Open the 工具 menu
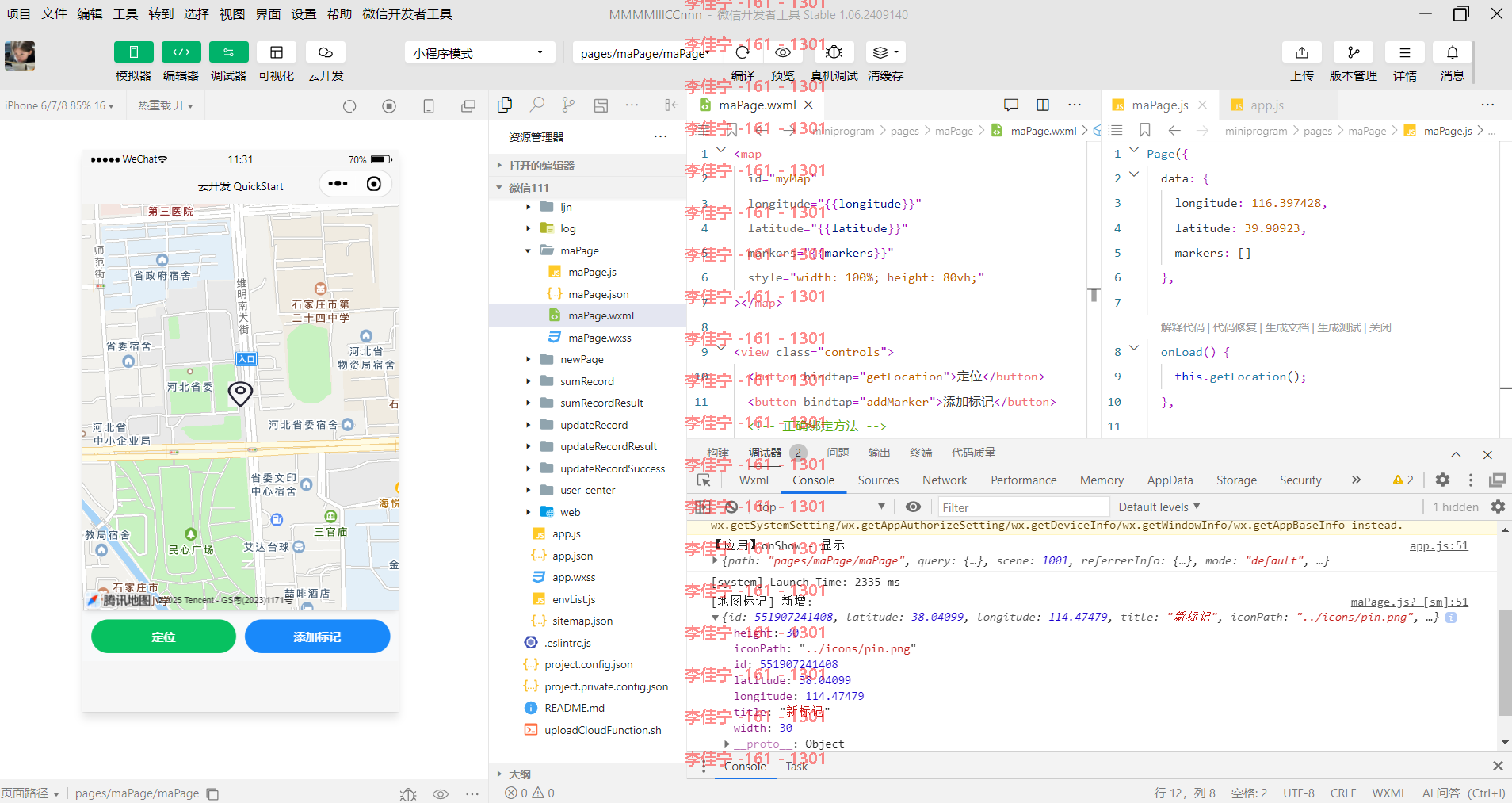 pyautogui.click(x=125, y=14)
